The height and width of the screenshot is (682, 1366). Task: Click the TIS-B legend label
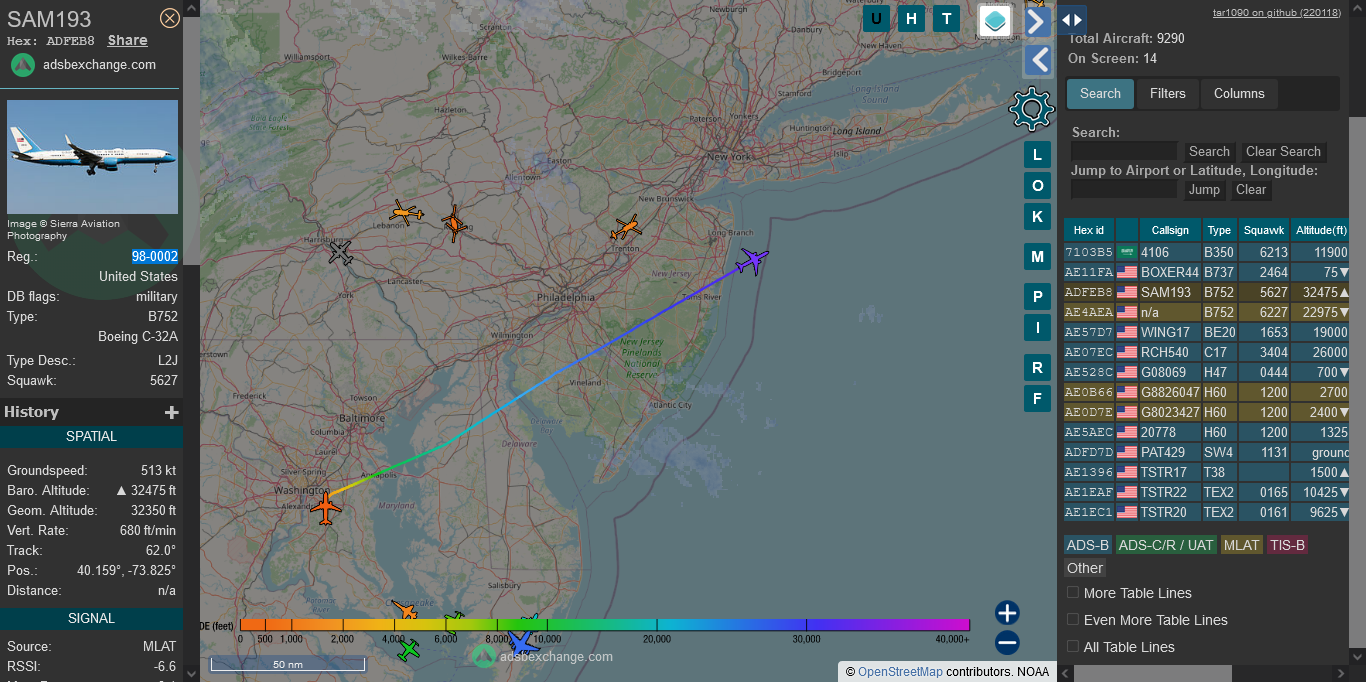[1287, 545]
